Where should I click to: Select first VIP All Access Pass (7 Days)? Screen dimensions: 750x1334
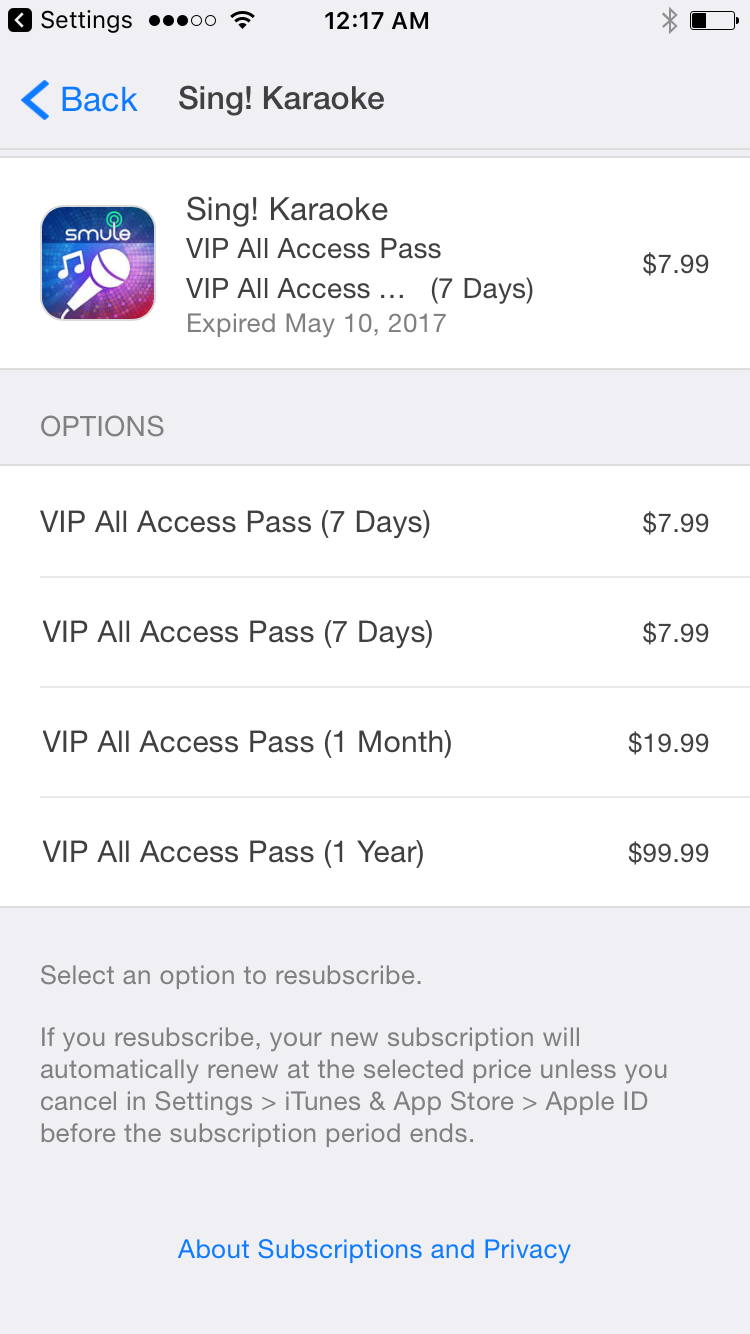coord(375,522)
